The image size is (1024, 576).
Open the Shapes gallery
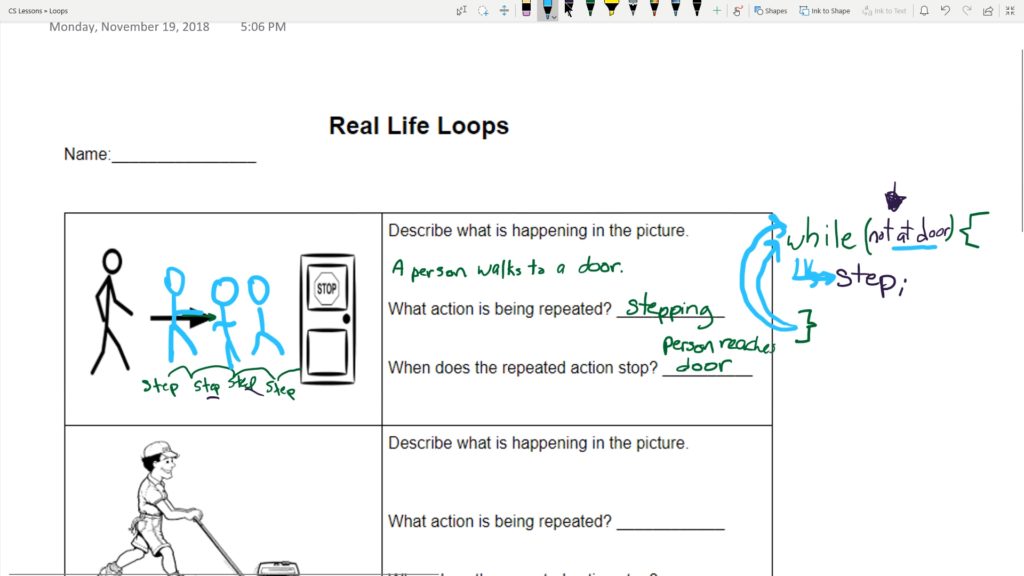point(768,10)
